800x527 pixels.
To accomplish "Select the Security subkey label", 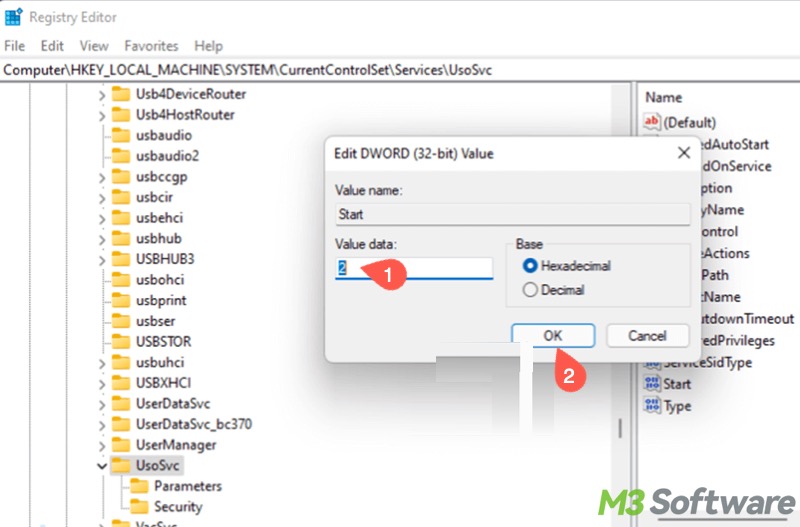I will [x=178, y=507].
